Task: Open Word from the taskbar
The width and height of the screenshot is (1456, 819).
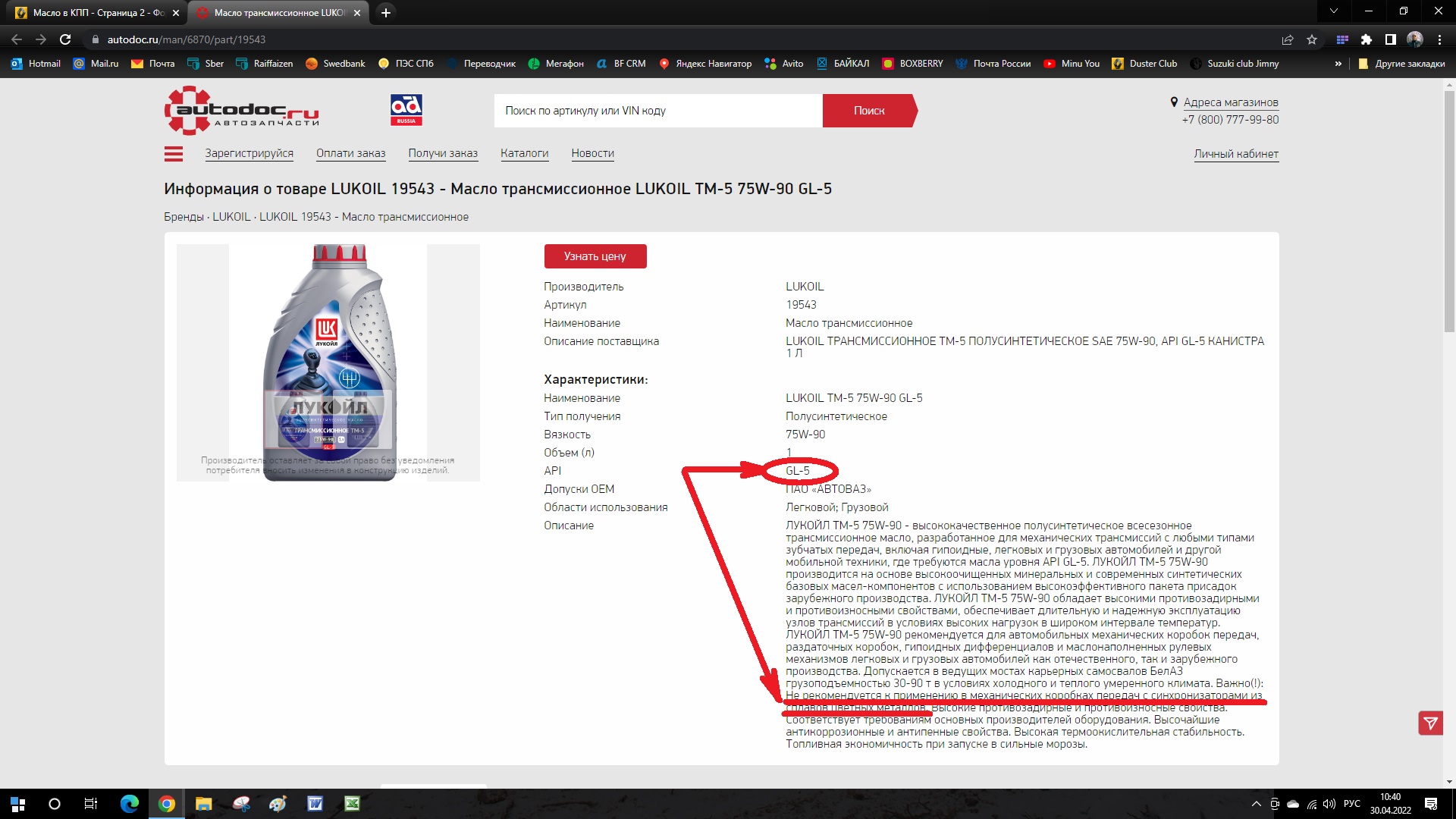Action: coord(315,804)
